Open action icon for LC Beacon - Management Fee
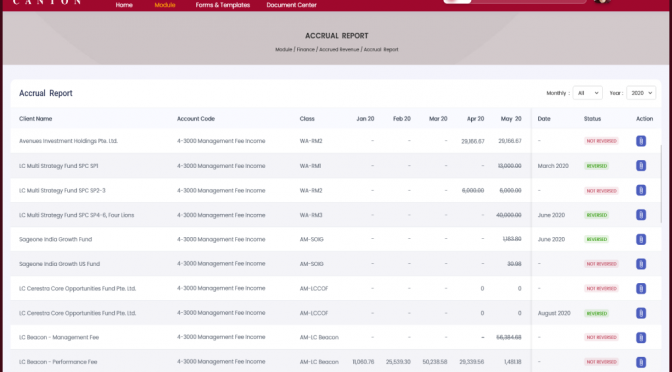The image size is (672, 372). tap(641, 338)
